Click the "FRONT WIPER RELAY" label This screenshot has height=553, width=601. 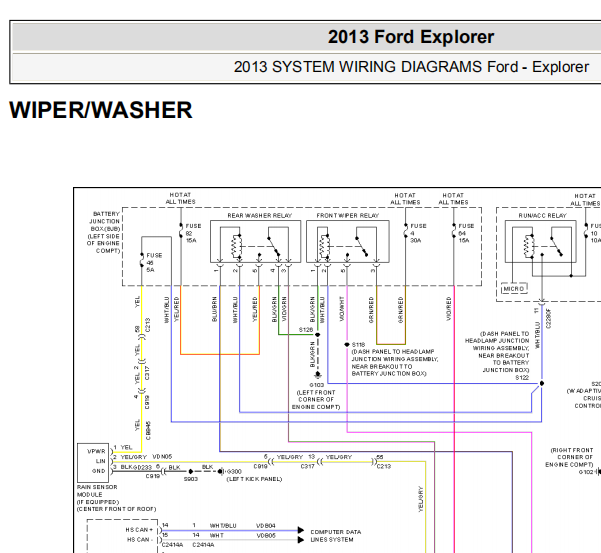coord(347,216)
